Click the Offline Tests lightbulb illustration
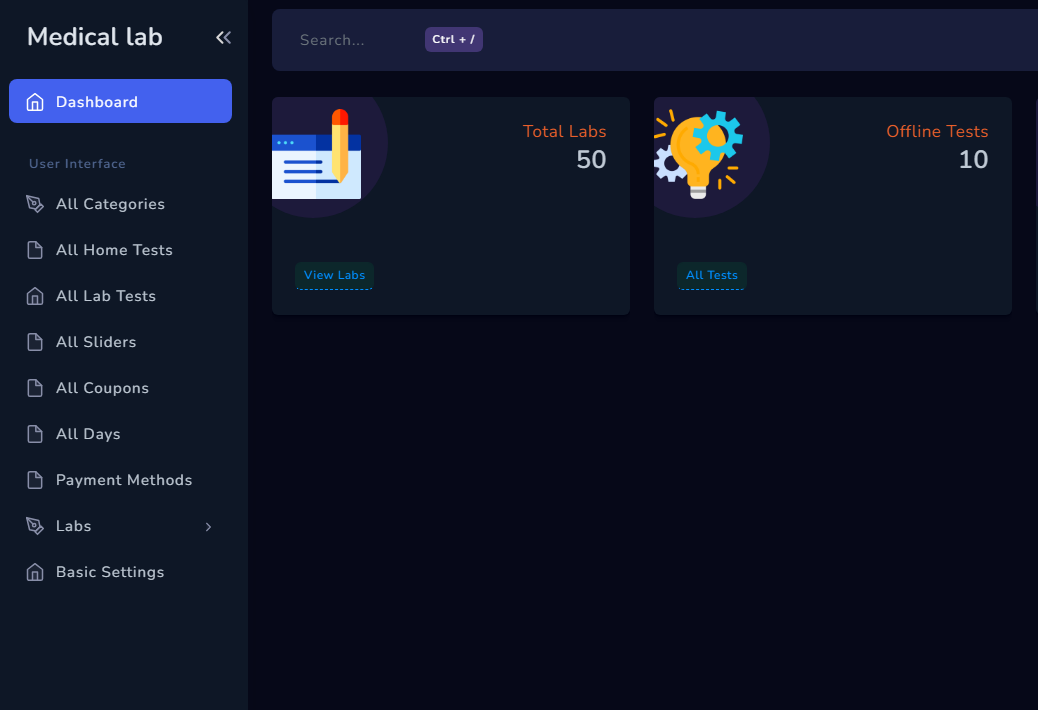Image resolution: width=1038 pixels, height=710 pixels. click(700, 154)
